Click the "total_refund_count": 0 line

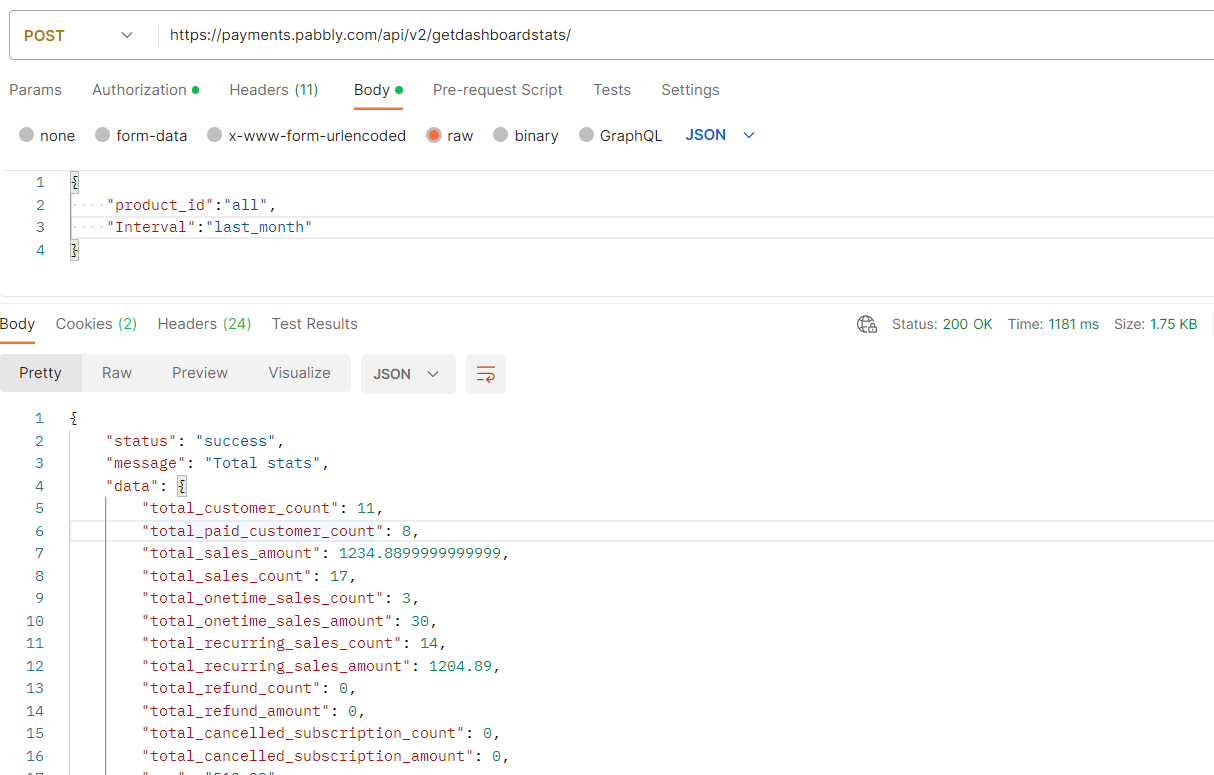point(249,688)
